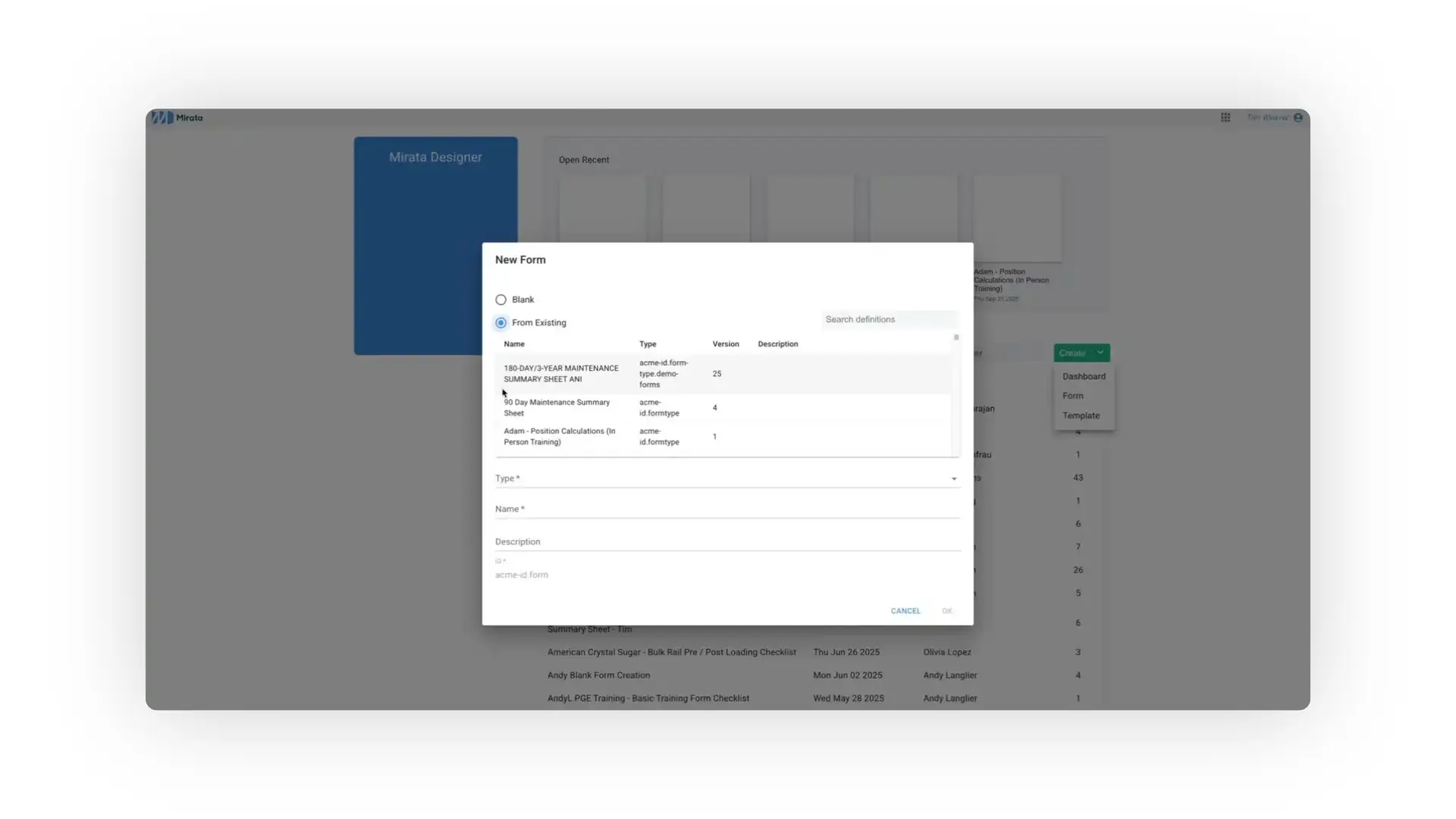
Task: Open the Type dropdown in New Form dialog
Action: 953,479
